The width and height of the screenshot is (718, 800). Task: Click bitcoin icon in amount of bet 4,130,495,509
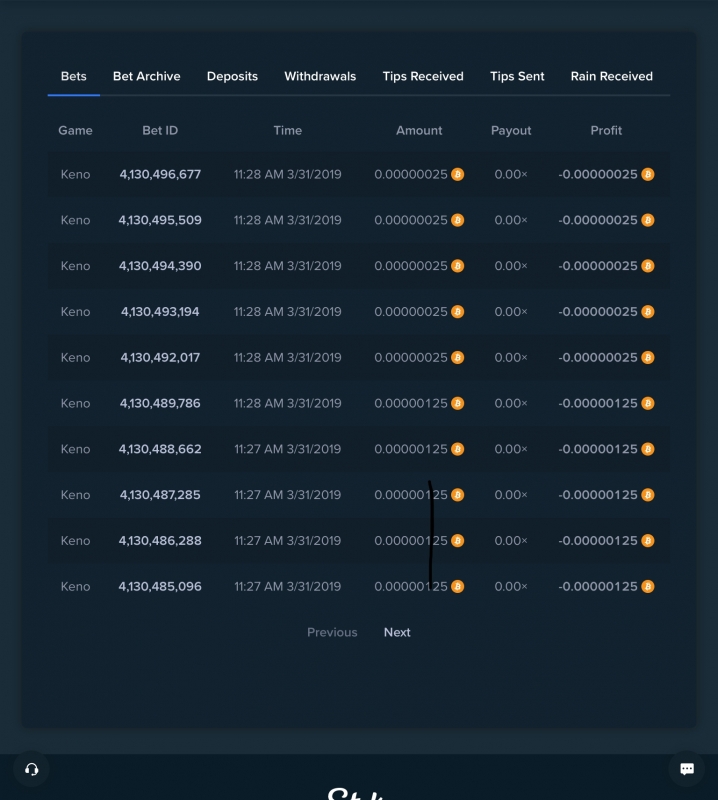click(x=458, y=220)
